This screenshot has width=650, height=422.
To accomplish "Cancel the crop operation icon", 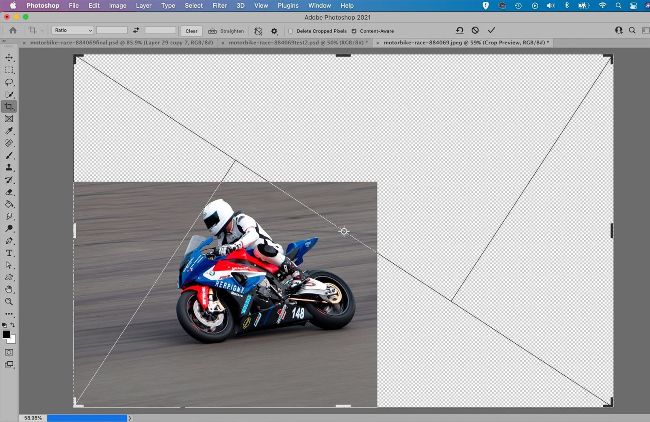I will [475, 30].
